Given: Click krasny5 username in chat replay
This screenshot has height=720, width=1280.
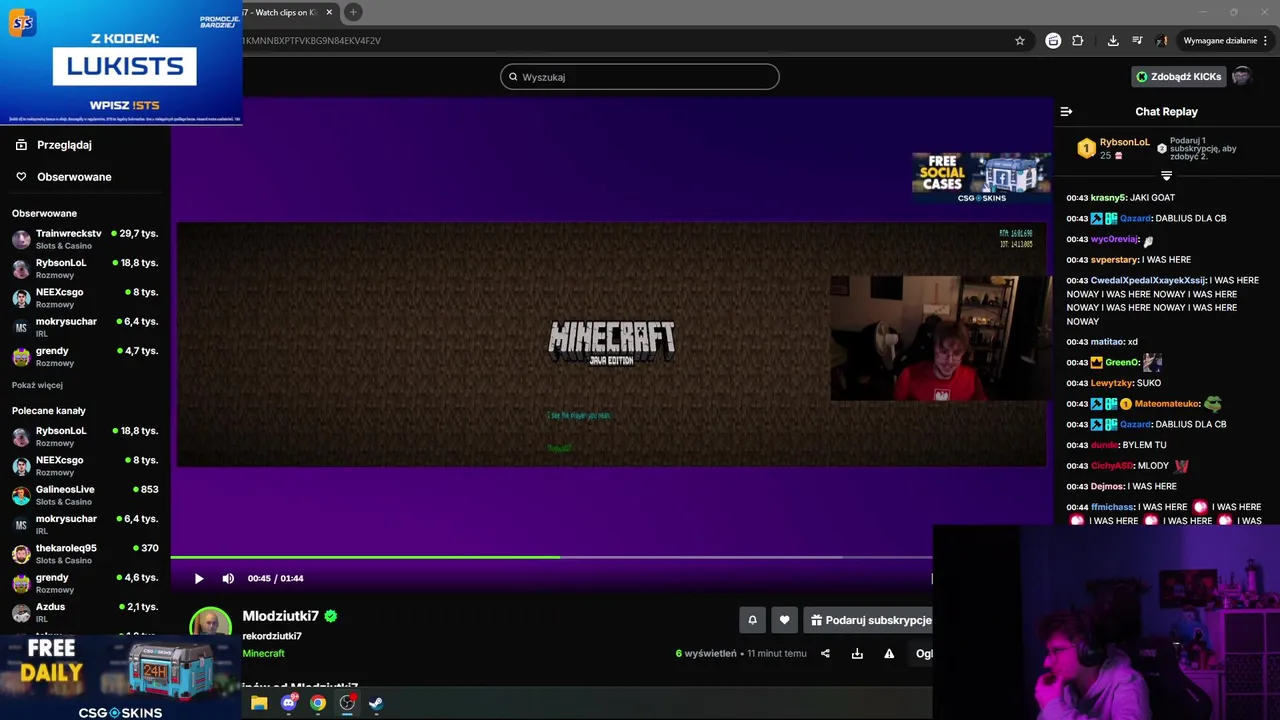Looking at the screenshot, I should click(x=1108, y=198).
